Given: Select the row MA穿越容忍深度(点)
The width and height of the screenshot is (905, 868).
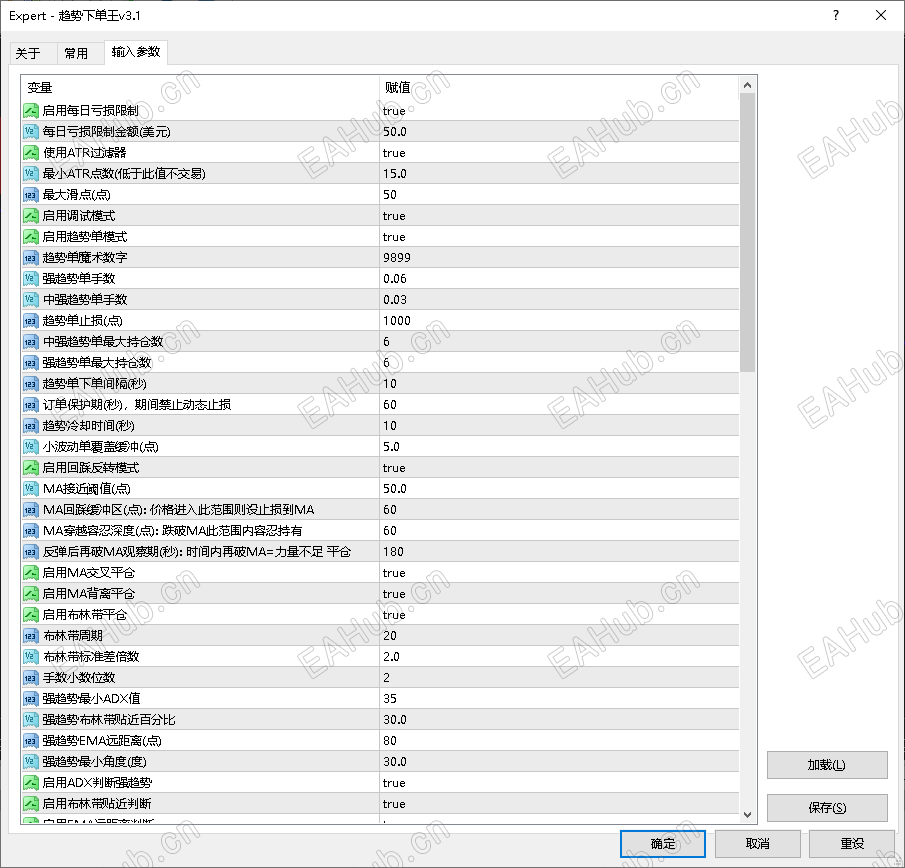Looking at the screenshot, I should (x=380, y=530).
